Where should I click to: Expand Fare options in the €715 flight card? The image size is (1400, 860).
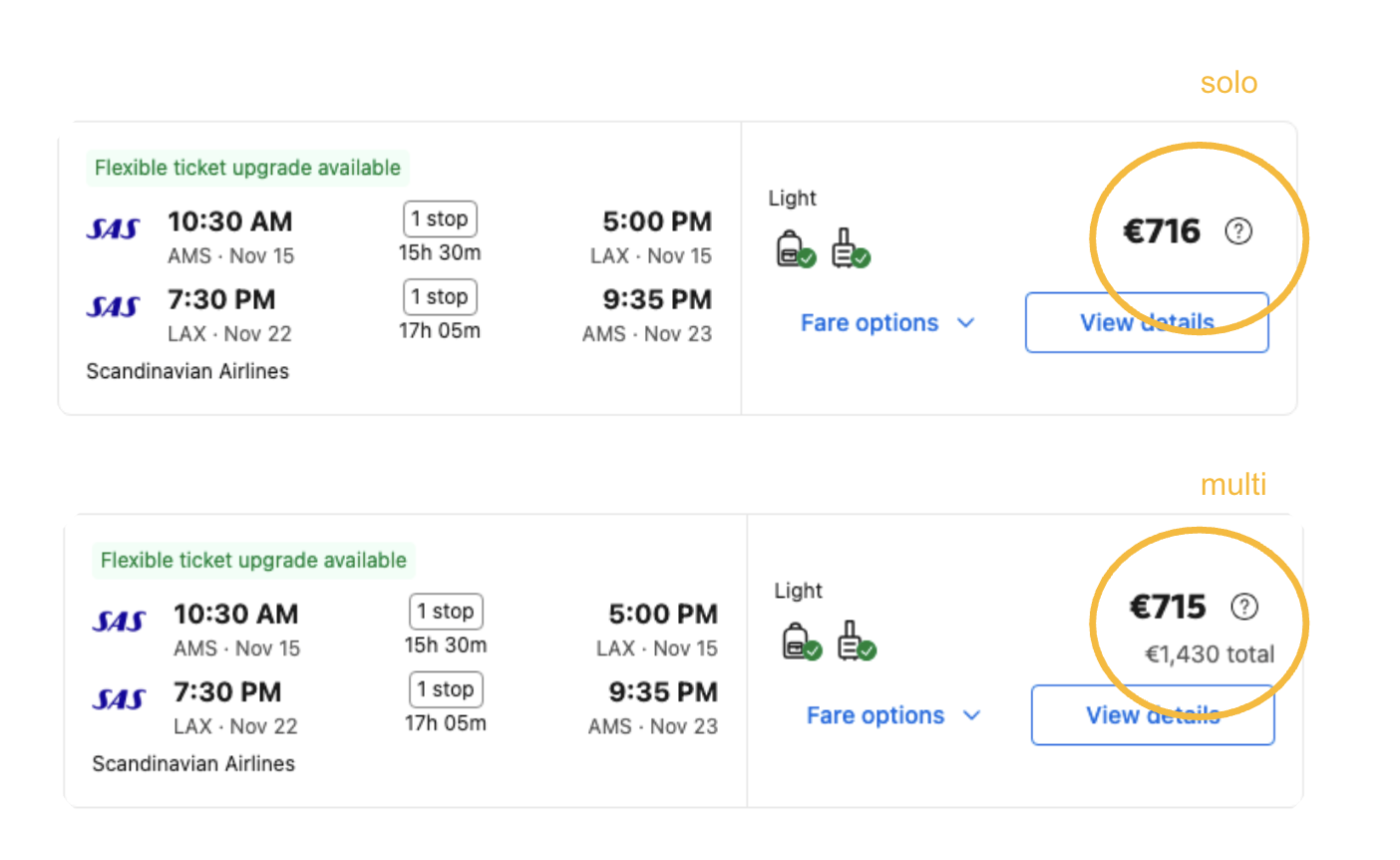click(891, 715)
